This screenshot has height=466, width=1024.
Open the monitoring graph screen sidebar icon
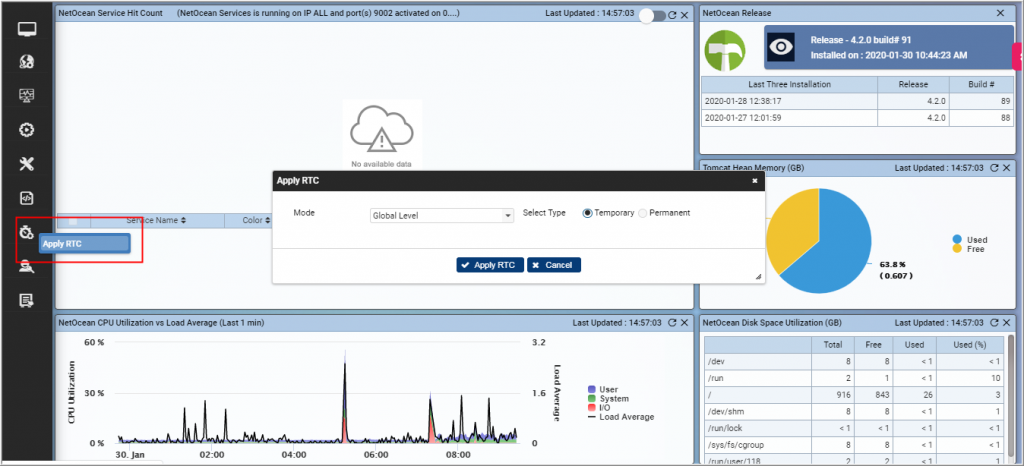pyautogui.click(x=27, y=96)
